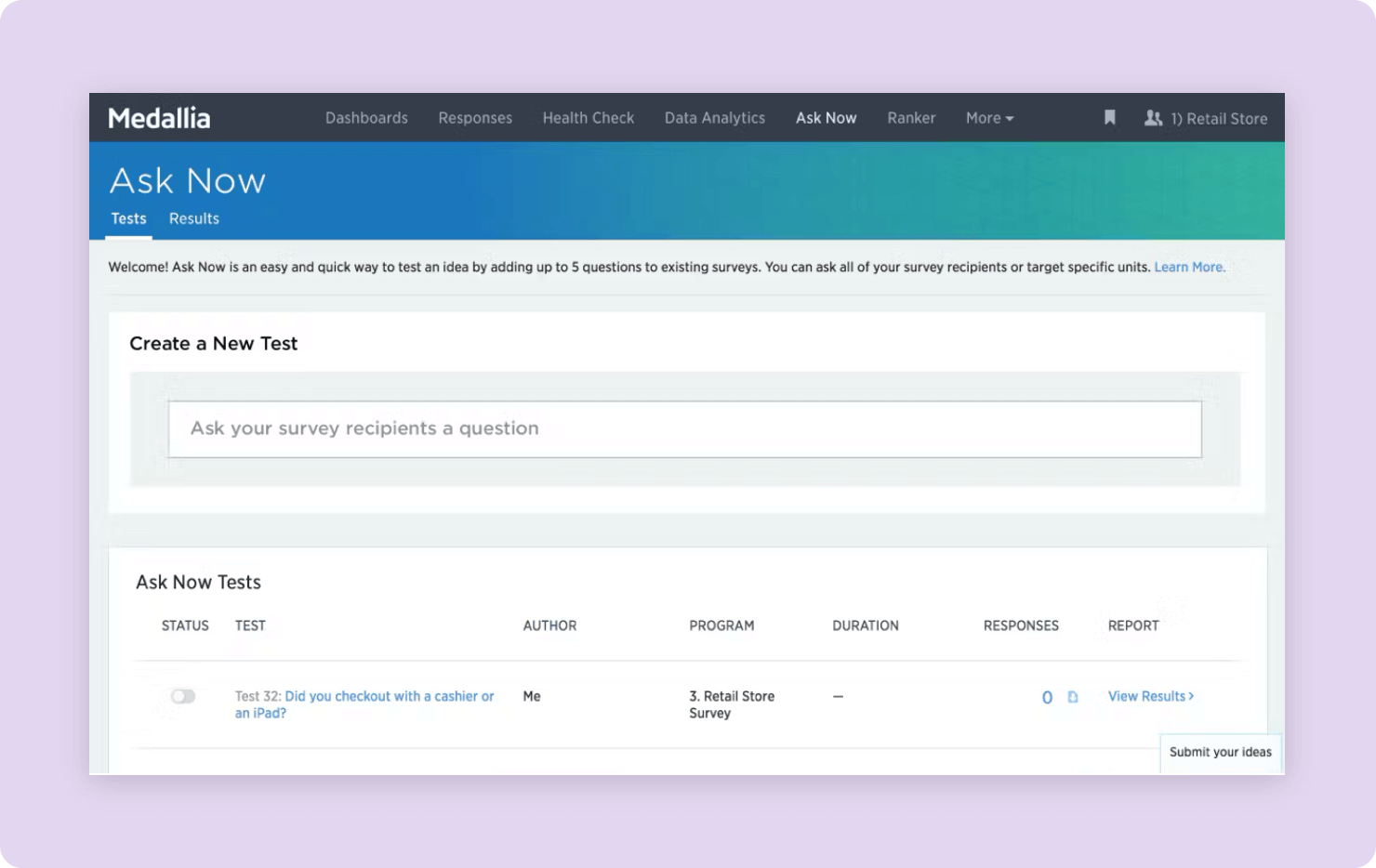Click the users icon beside Retail Store

click(1153, 118)
